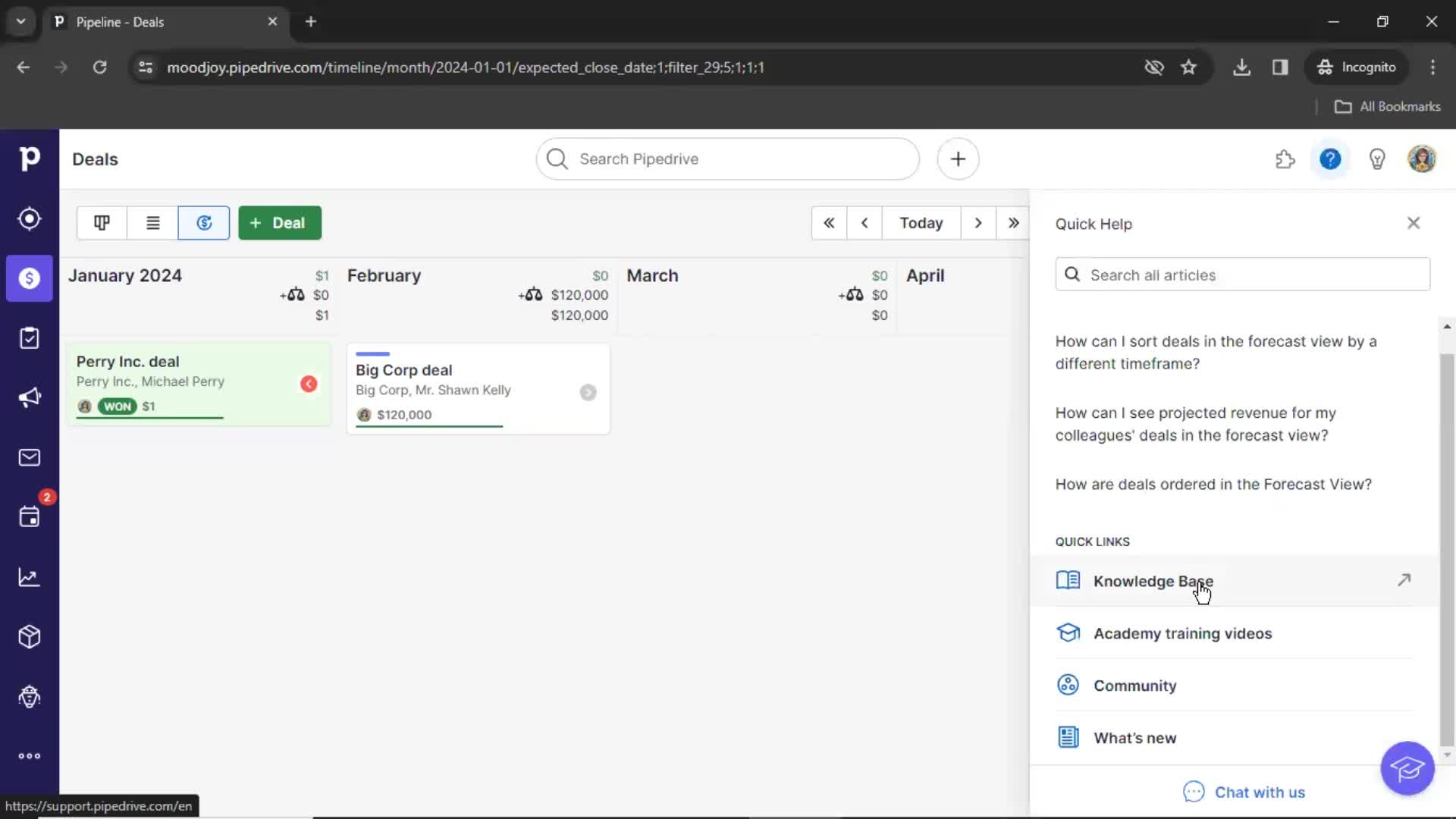Go to previous month arrow
The image size is (1456, 819).
click(x=864, y=223)
